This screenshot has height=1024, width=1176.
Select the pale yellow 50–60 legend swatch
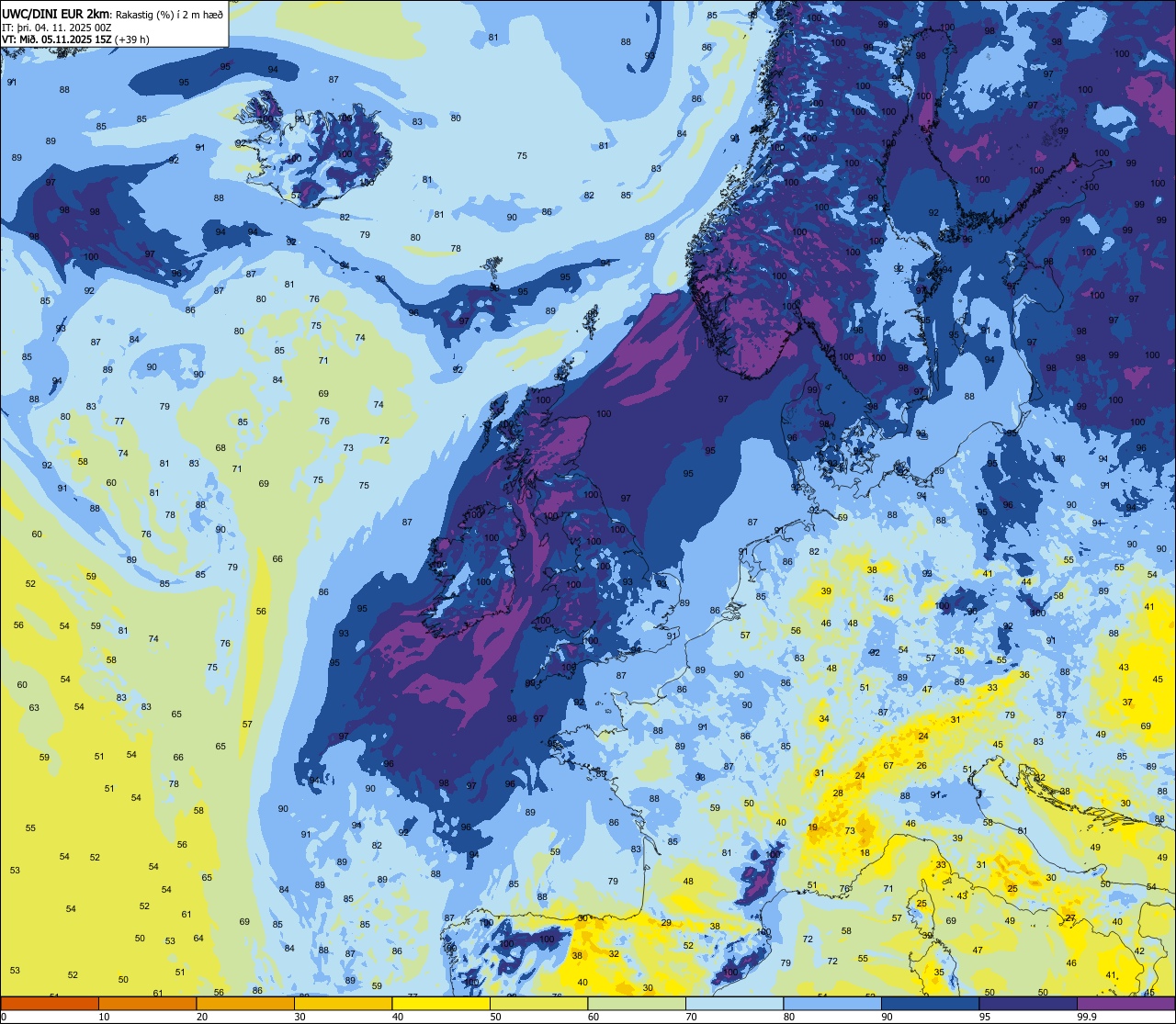(538, 1003)
